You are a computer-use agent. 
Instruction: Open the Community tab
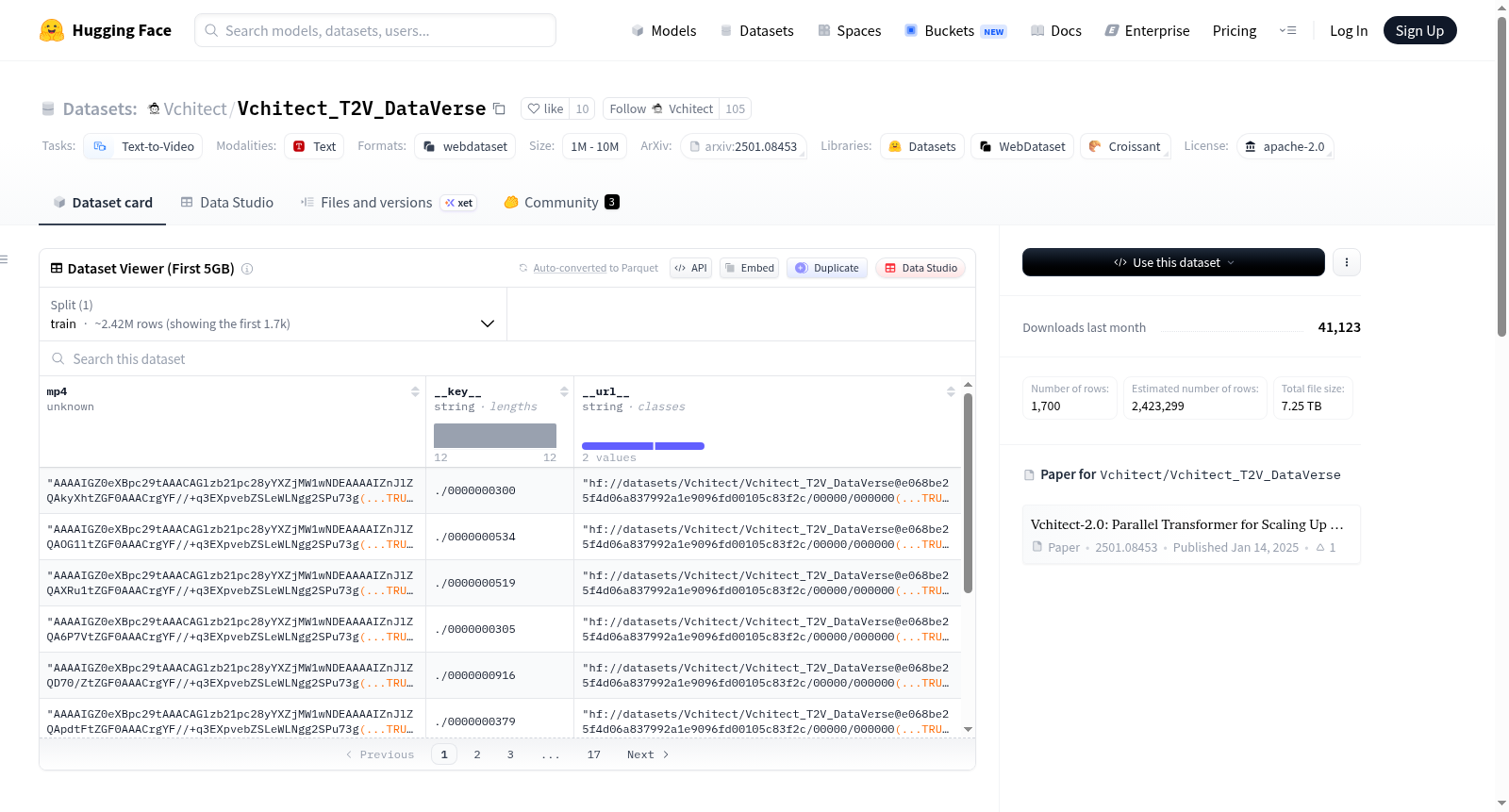click(x=561, y=203)
